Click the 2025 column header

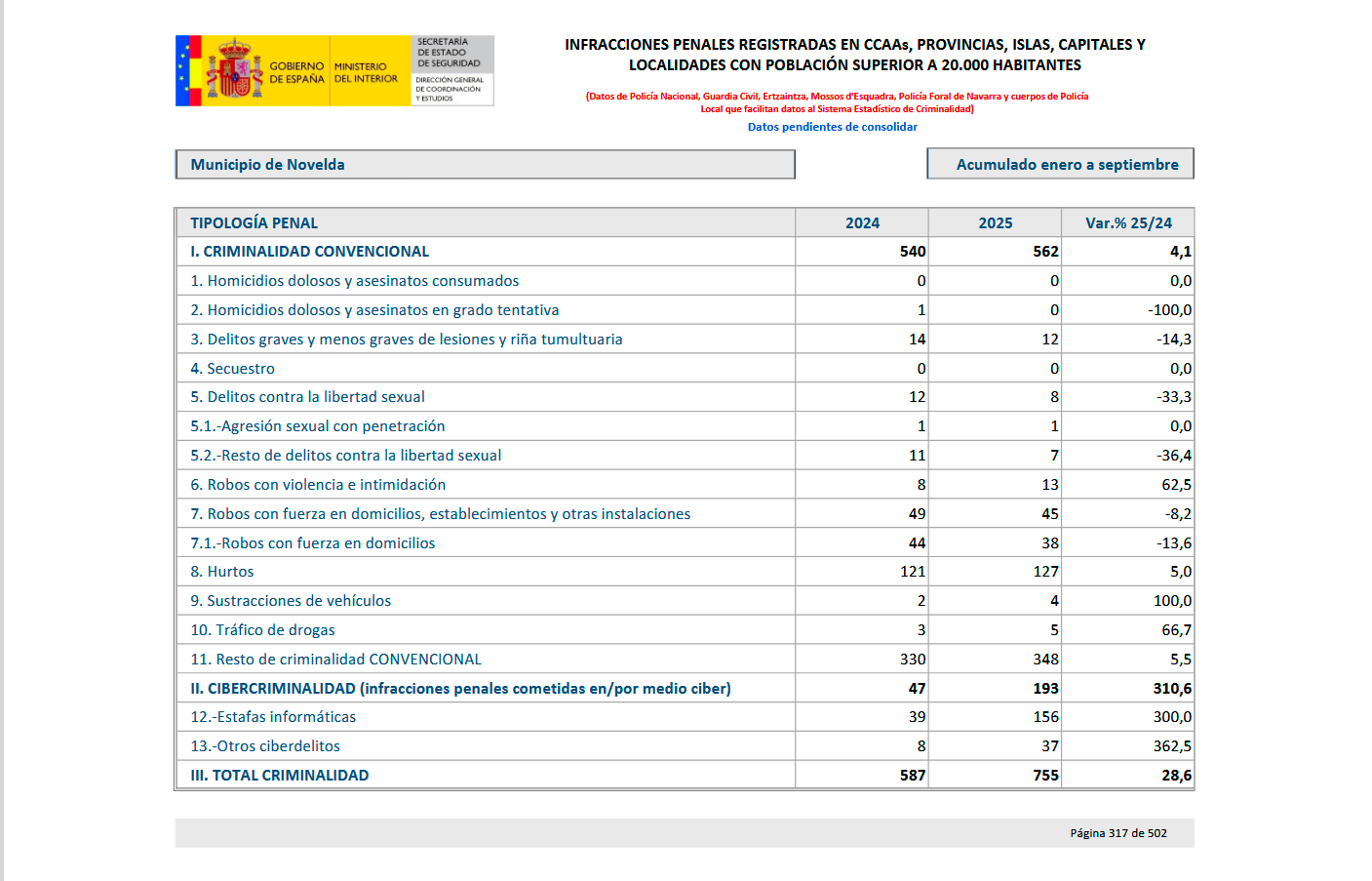tap(995, 223)
